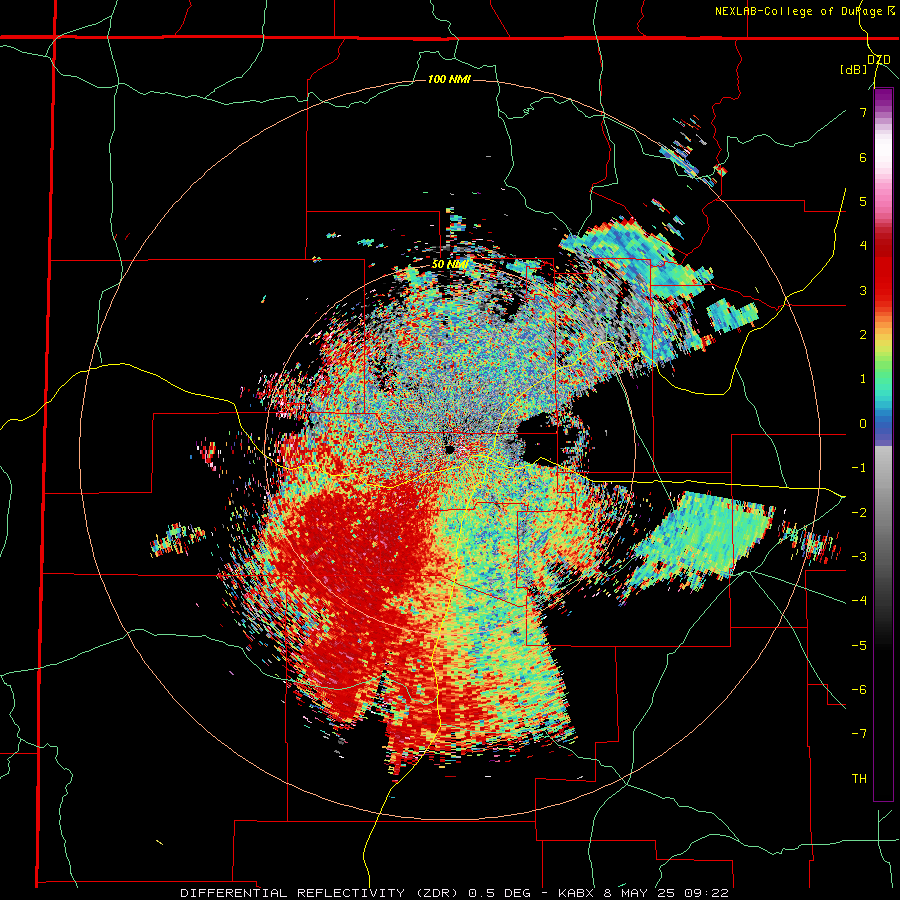Click the 100 NMI range ring label
The height and width of the screenshot is (900, 900).
[449, 79]
